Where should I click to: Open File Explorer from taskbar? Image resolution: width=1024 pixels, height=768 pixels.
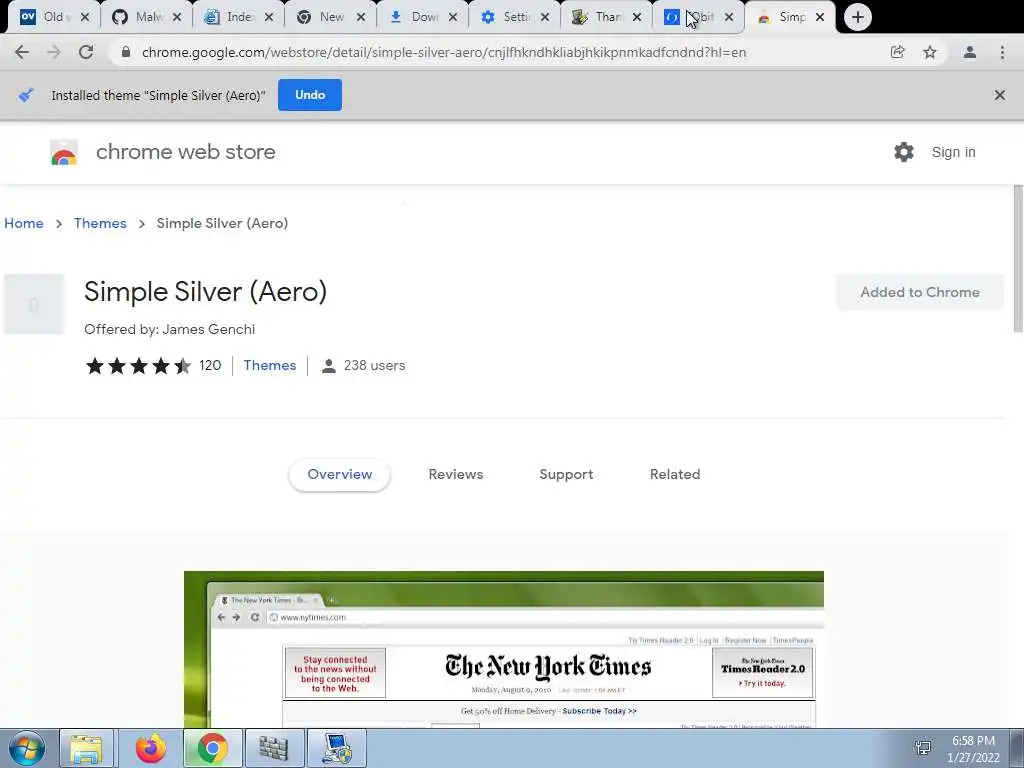point(87,748)
